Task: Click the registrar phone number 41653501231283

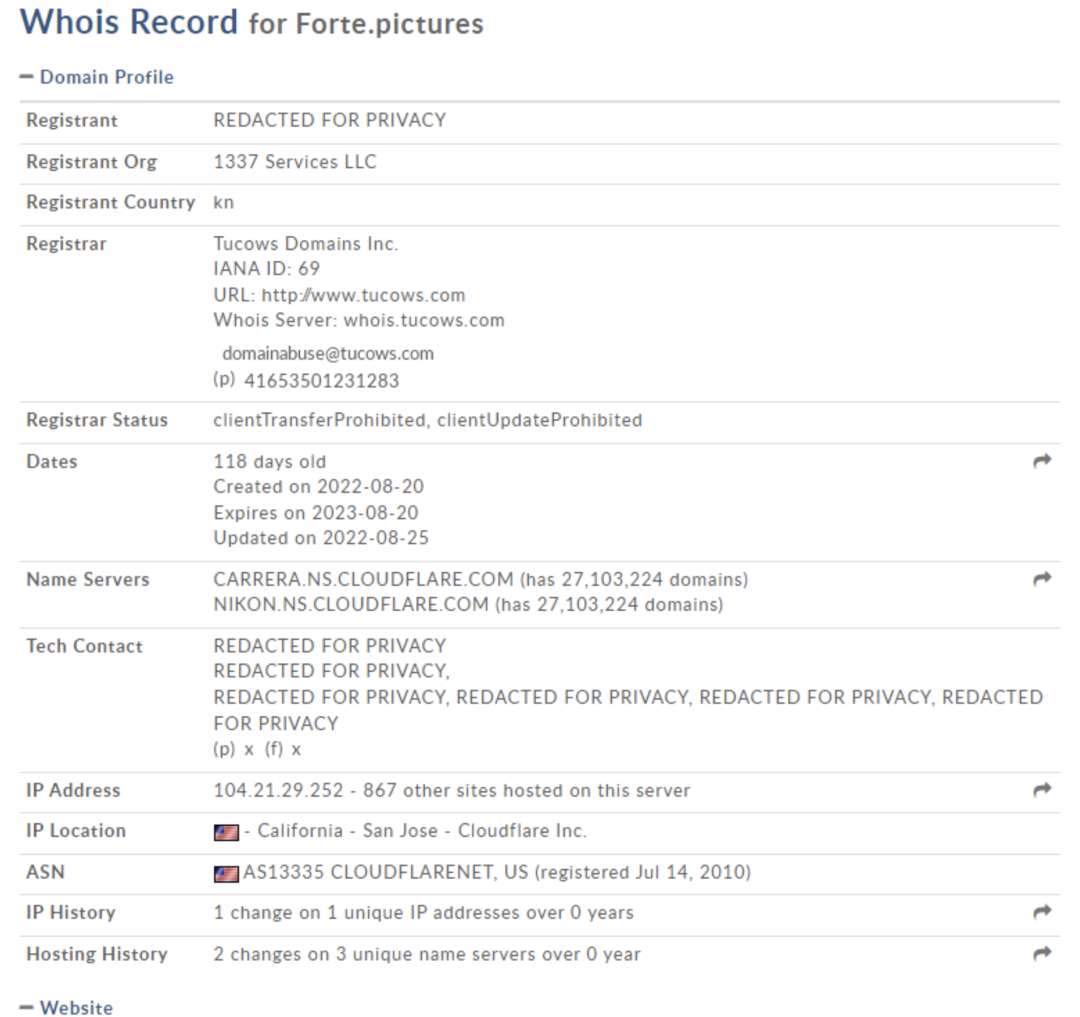Action: [x=322, y=381]
